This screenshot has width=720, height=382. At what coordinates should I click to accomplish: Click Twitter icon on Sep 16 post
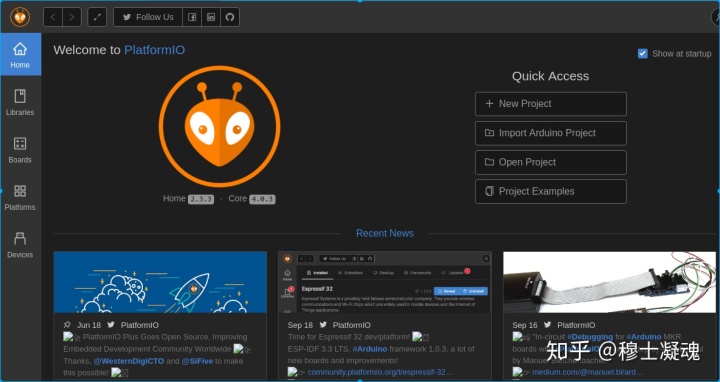point(548,325)
